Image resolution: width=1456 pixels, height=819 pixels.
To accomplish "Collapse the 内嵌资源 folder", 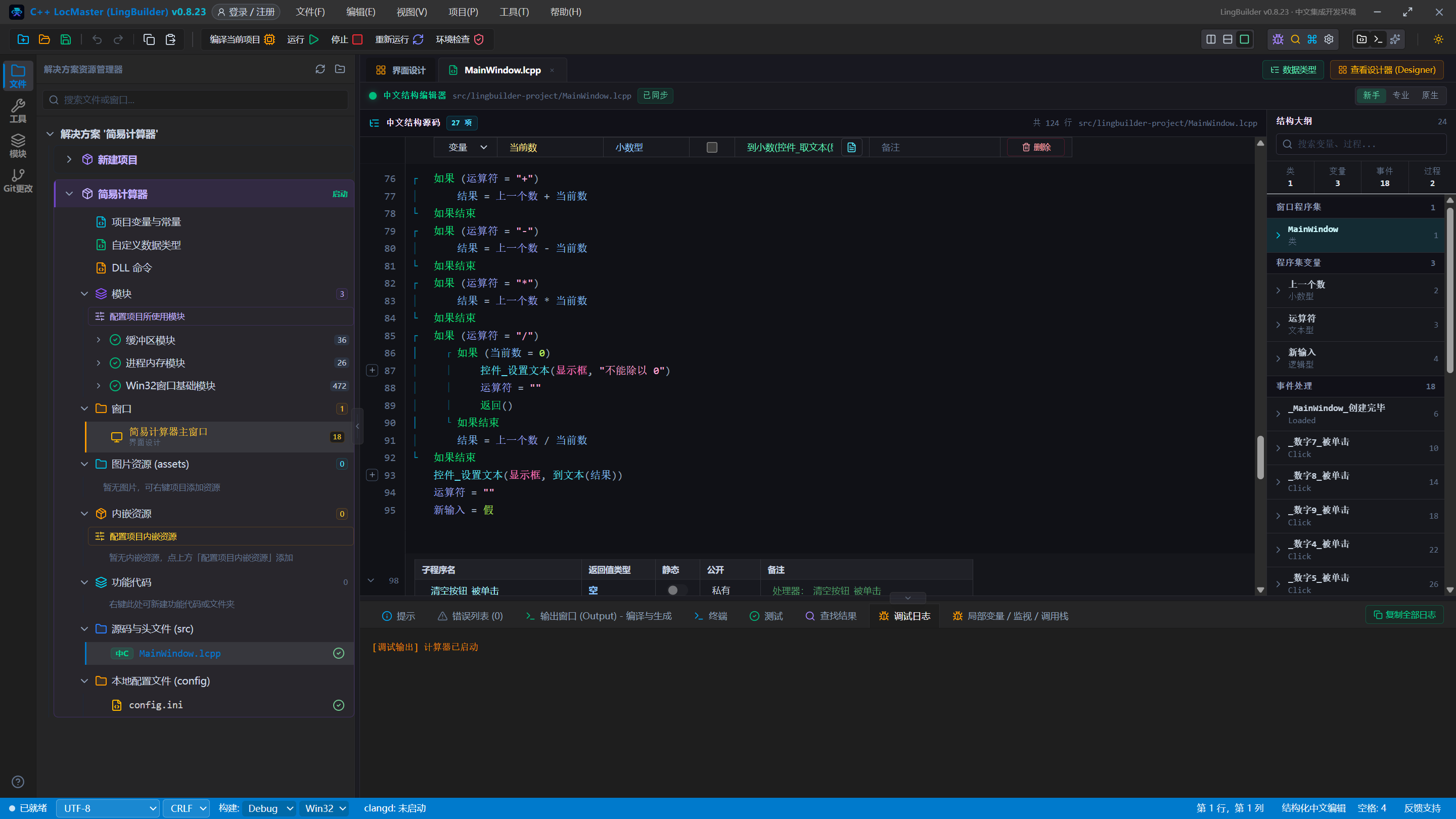I will [x=84, y=513].
